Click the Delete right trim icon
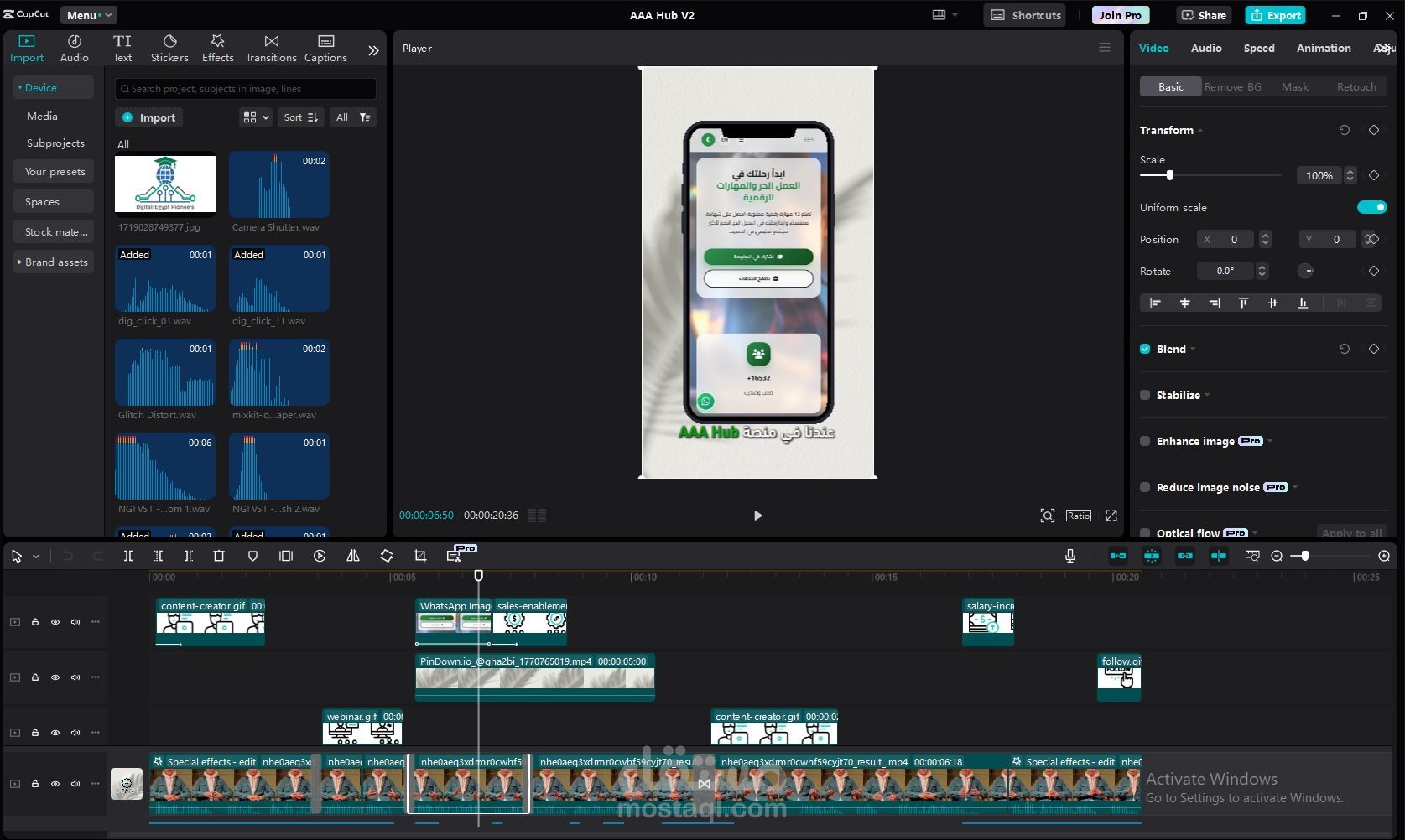1405x840 pixels. [x=189, y=556]
